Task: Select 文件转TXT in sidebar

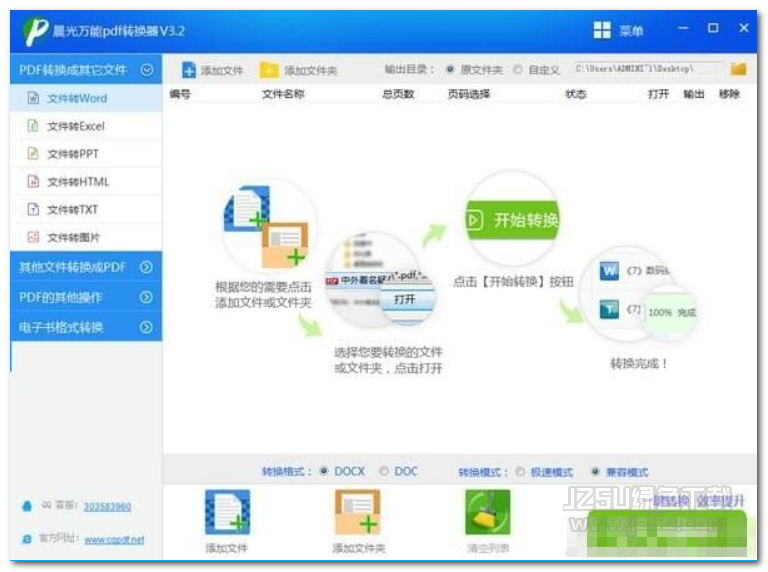Action: point(86,210)
